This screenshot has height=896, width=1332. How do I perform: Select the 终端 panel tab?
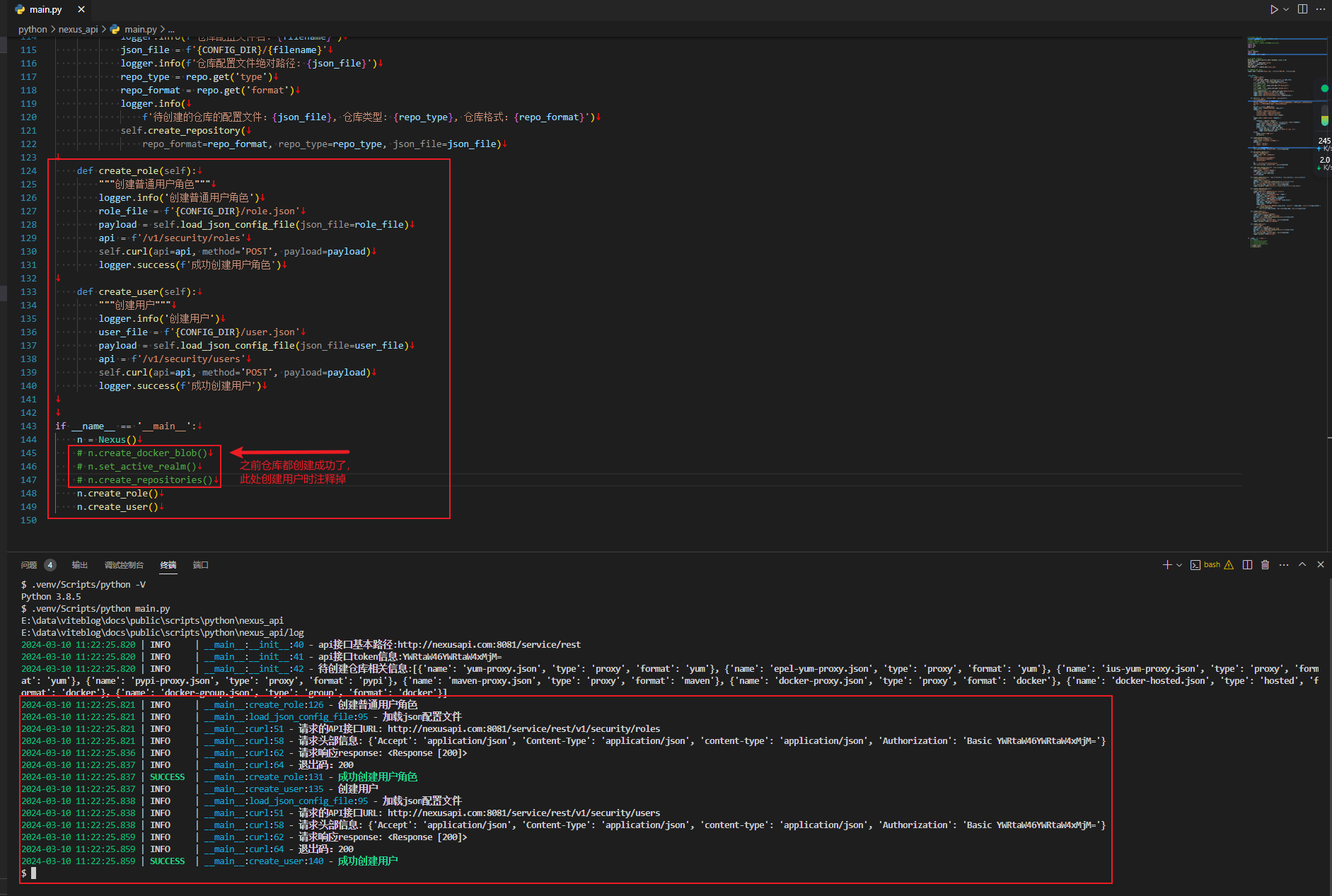168,565
